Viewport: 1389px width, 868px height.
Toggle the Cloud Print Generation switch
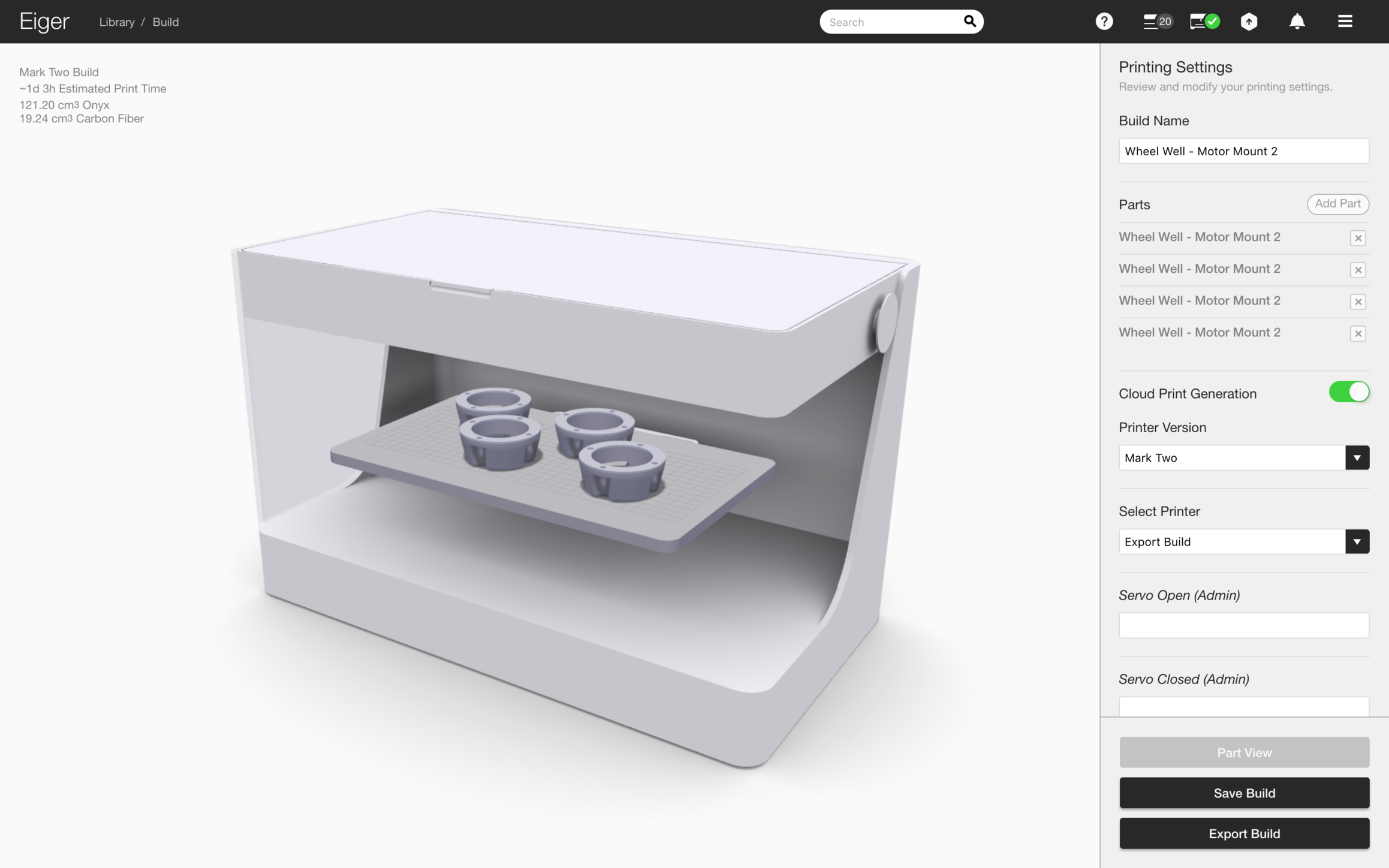tap(1350, 392)
